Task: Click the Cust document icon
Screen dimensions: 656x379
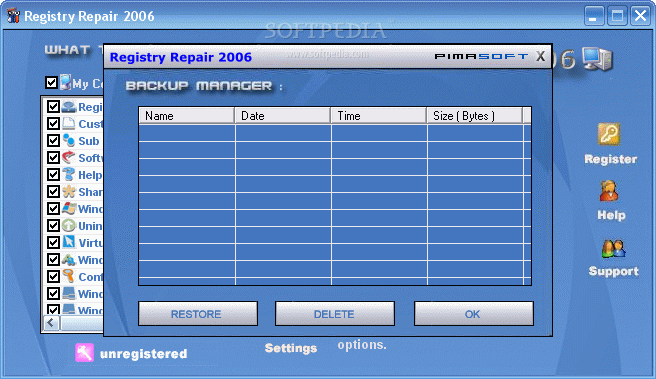Action: (69, 123)
